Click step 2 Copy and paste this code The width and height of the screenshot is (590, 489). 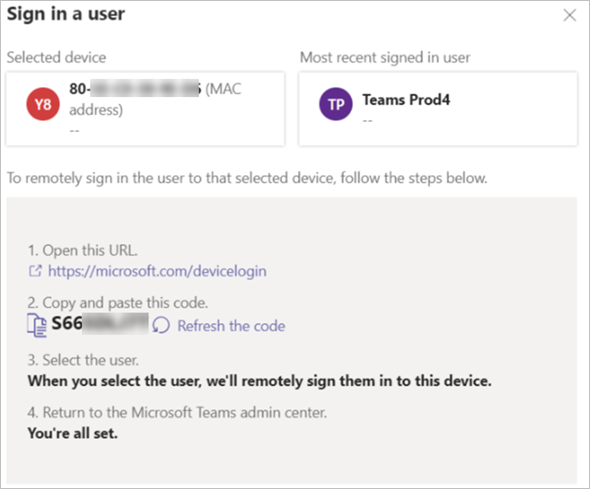point(118,303)
